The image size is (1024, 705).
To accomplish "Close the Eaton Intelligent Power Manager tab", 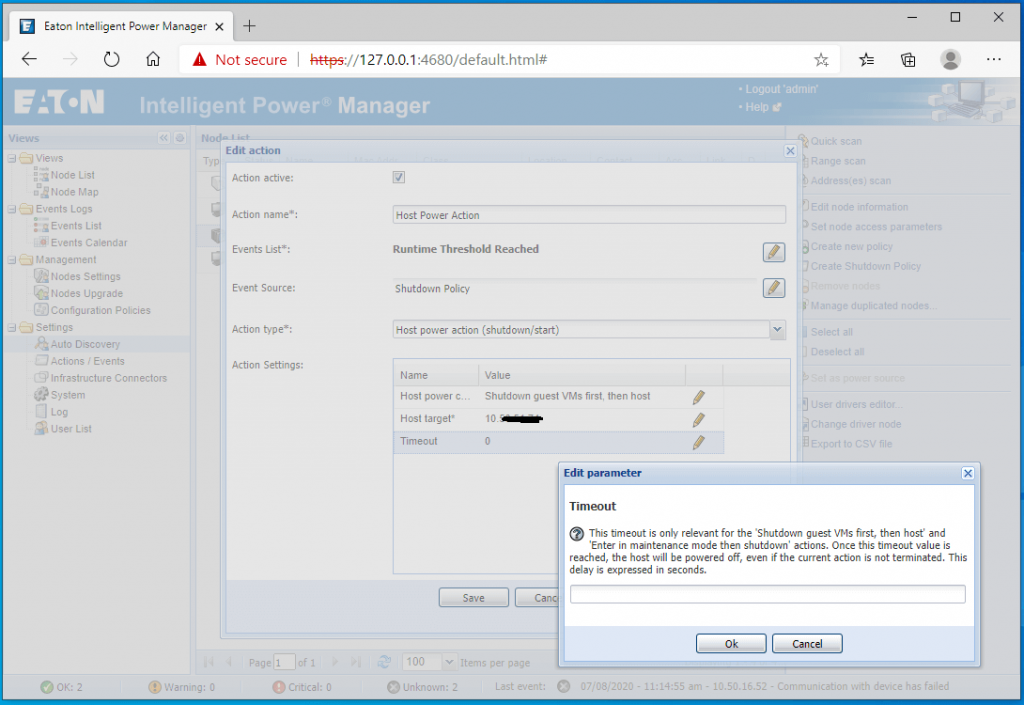I will [219, 27].
